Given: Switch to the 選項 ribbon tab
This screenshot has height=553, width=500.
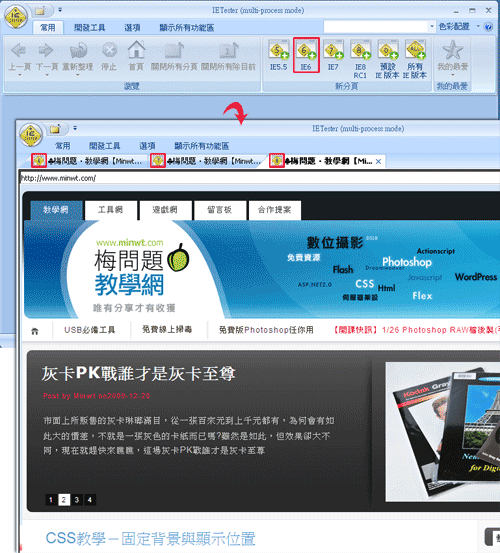Looking at the screenshot, I should point(132,28).
